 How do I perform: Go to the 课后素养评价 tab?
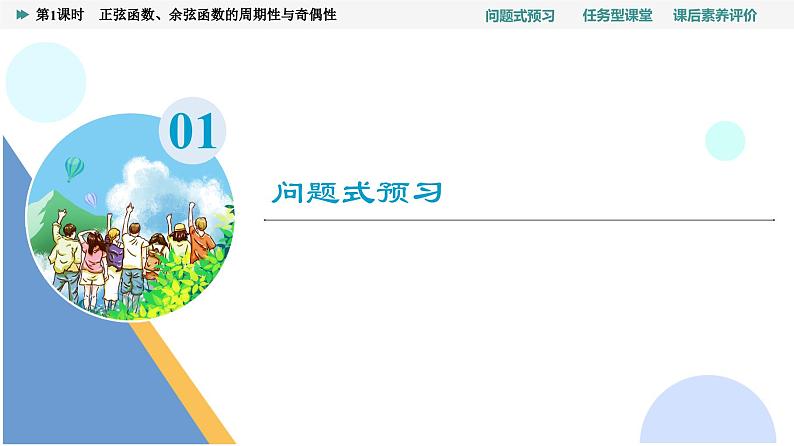715,15
